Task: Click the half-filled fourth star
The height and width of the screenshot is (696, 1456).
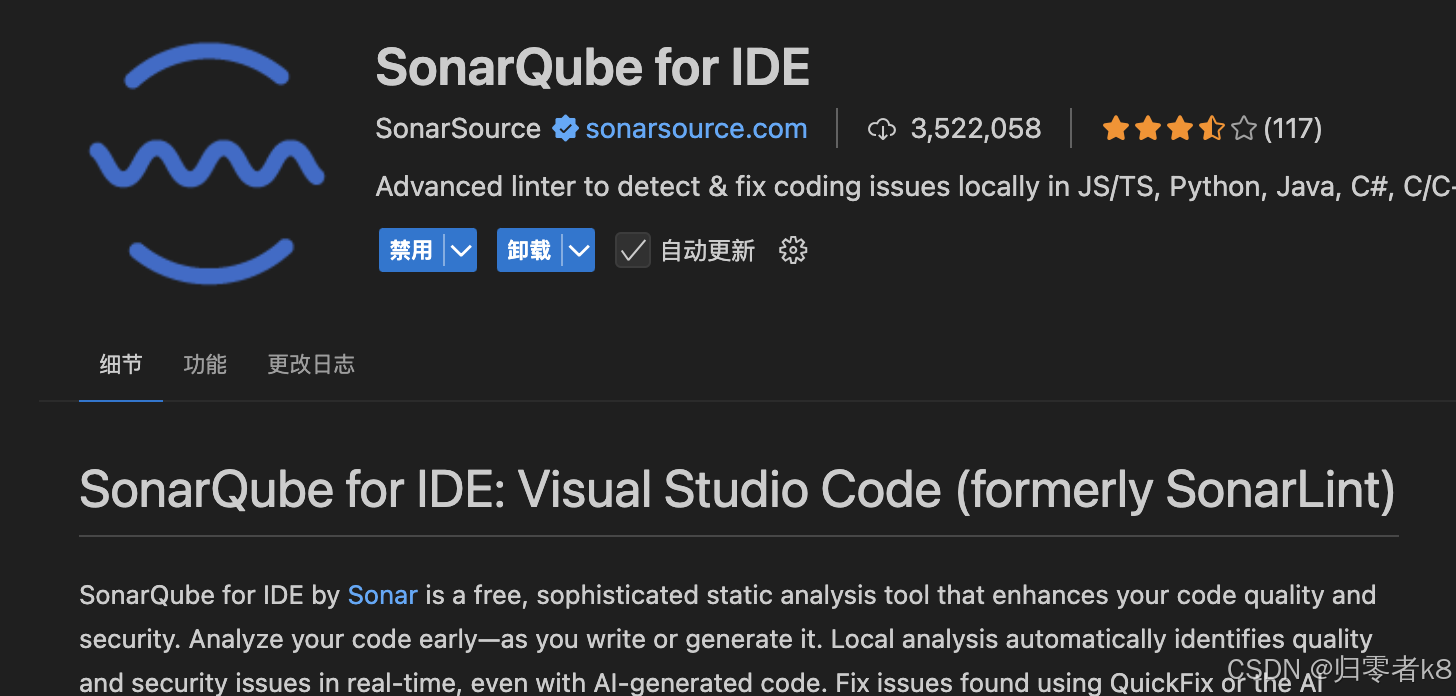Action: (1211, 128)
